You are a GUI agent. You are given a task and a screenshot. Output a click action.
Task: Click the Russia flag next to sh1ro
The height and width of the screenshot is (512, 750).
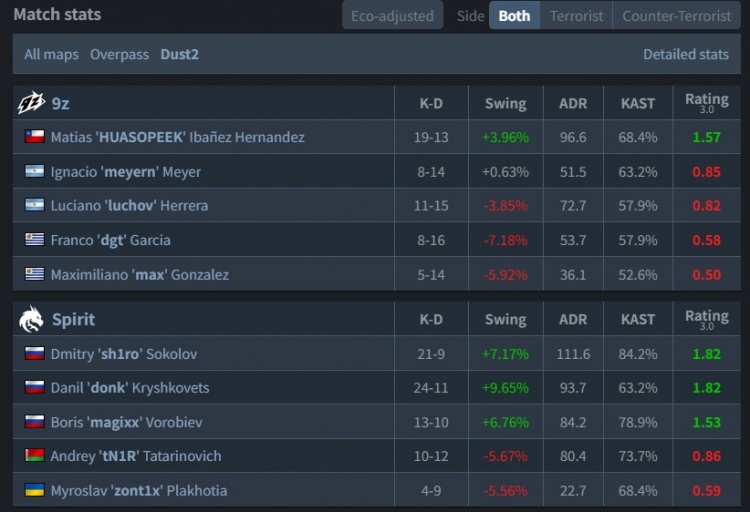(x=35, y=353)
